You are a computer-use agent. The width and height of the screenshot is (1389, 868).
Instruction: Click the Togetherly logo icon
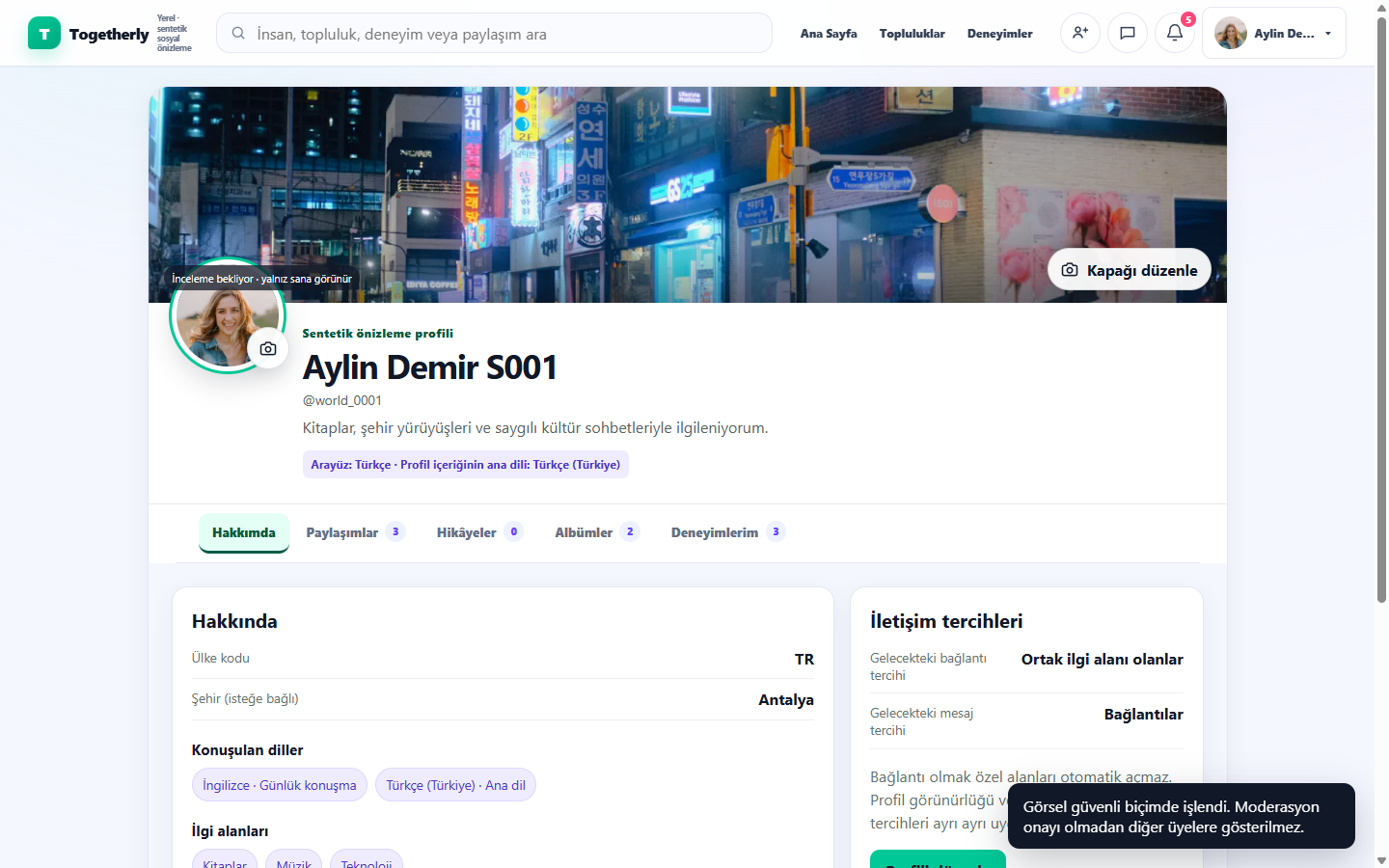pyautogui.click(x=44, y=34)
